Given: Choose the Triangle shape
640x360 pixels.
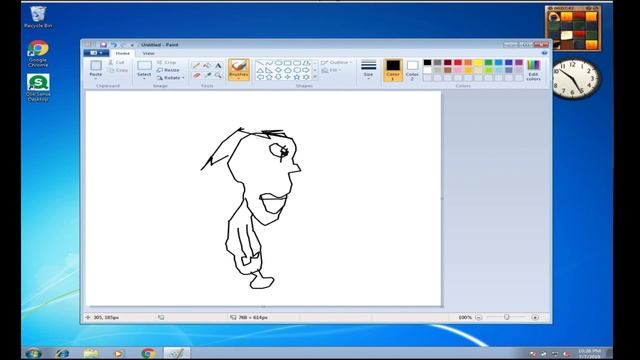Looking at the screenshot, I should pos(260,70).
